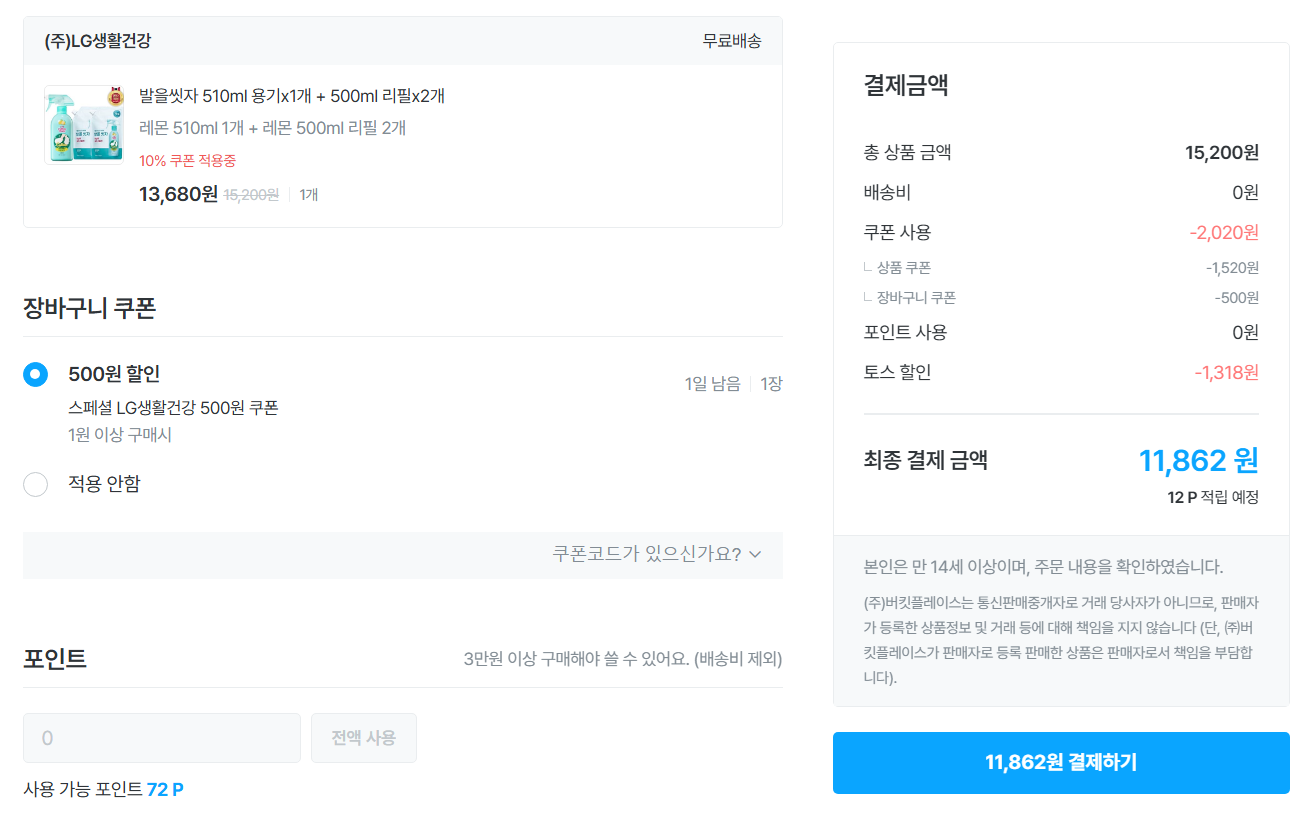Screen dimensions: 1312x828
Task: Click the 11,862원 결제하기 button
Action: pos(1061,763)
